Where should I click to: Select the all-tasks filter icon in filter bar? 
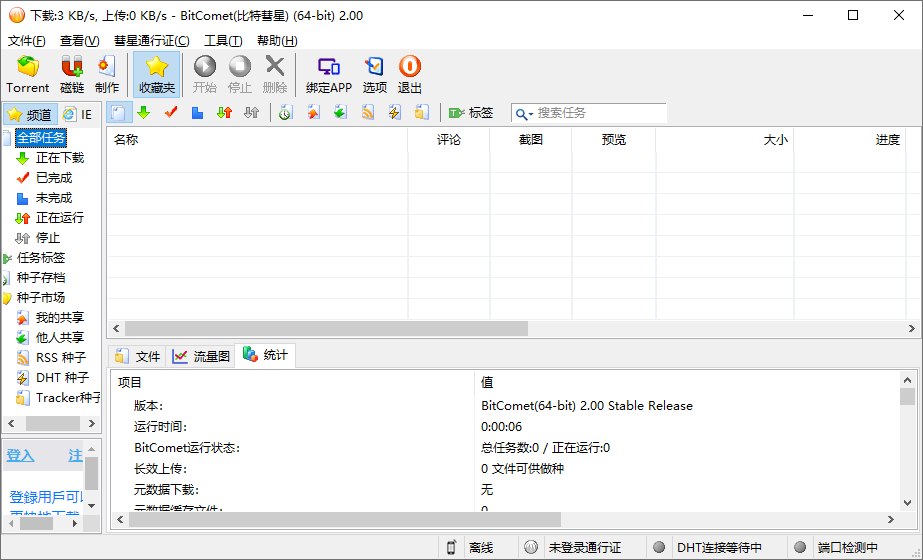118,112
